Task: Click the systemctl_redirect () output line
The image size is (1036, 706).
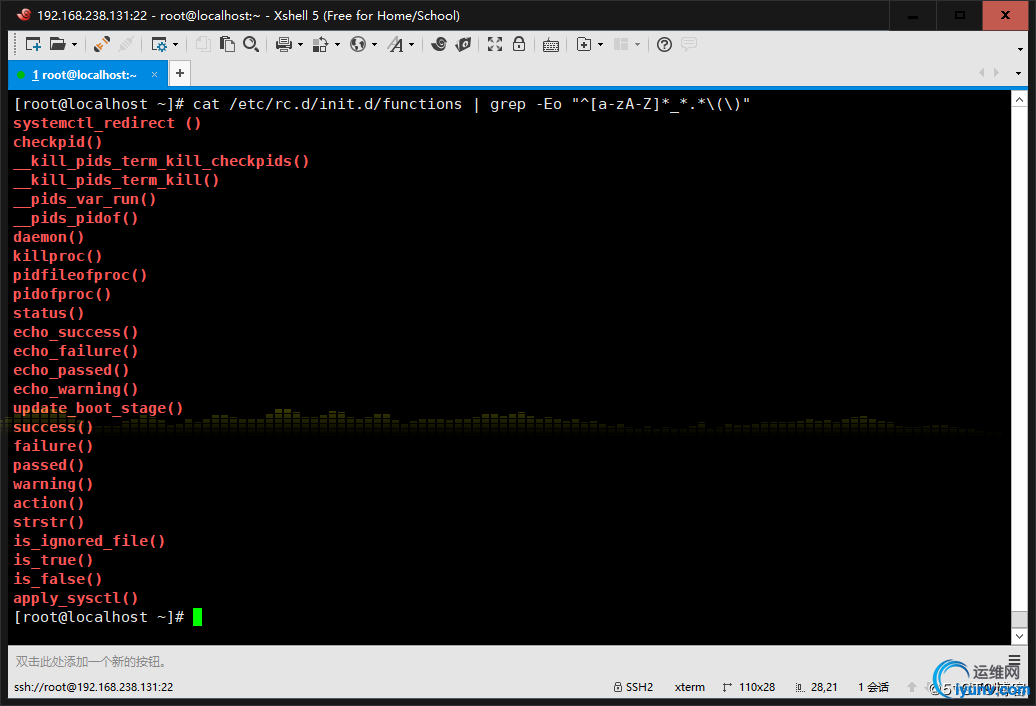Action: pyautogui.click(x=107, y=123)
